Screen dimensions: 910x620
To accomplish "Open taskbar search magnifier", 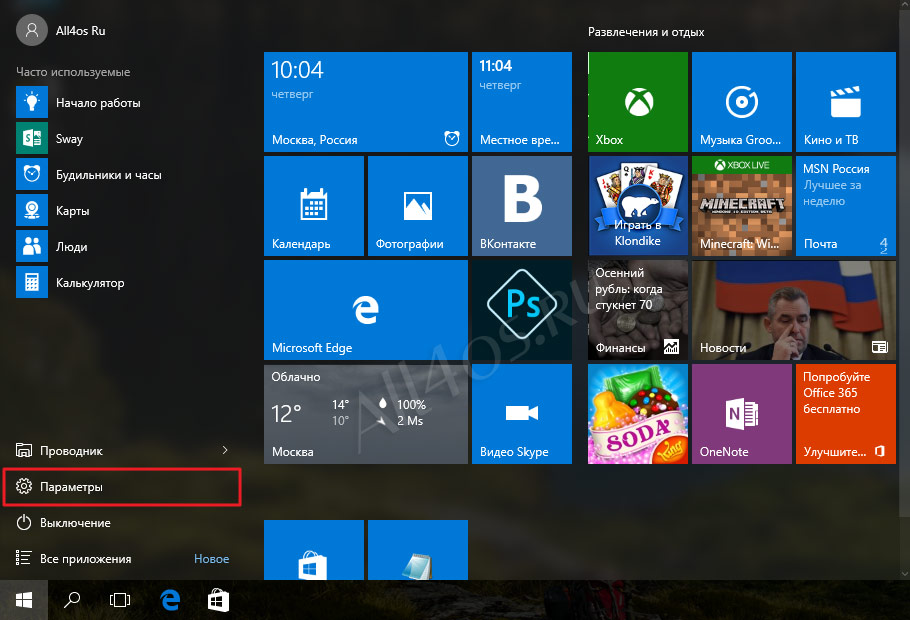I will pos(72,600).
